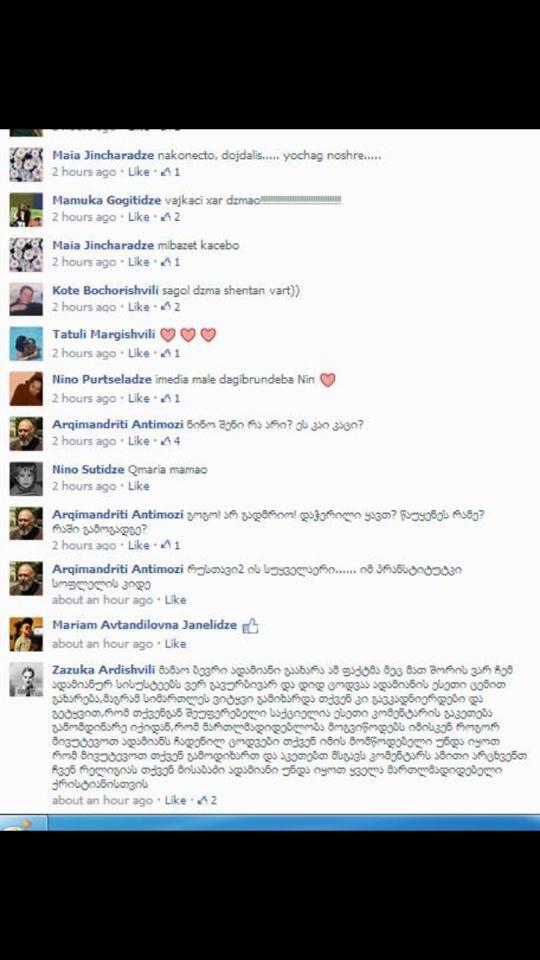Click the '2 hours ago' timestamp under Nino Sutidze

pyautogui.click(x=84, y=486)
